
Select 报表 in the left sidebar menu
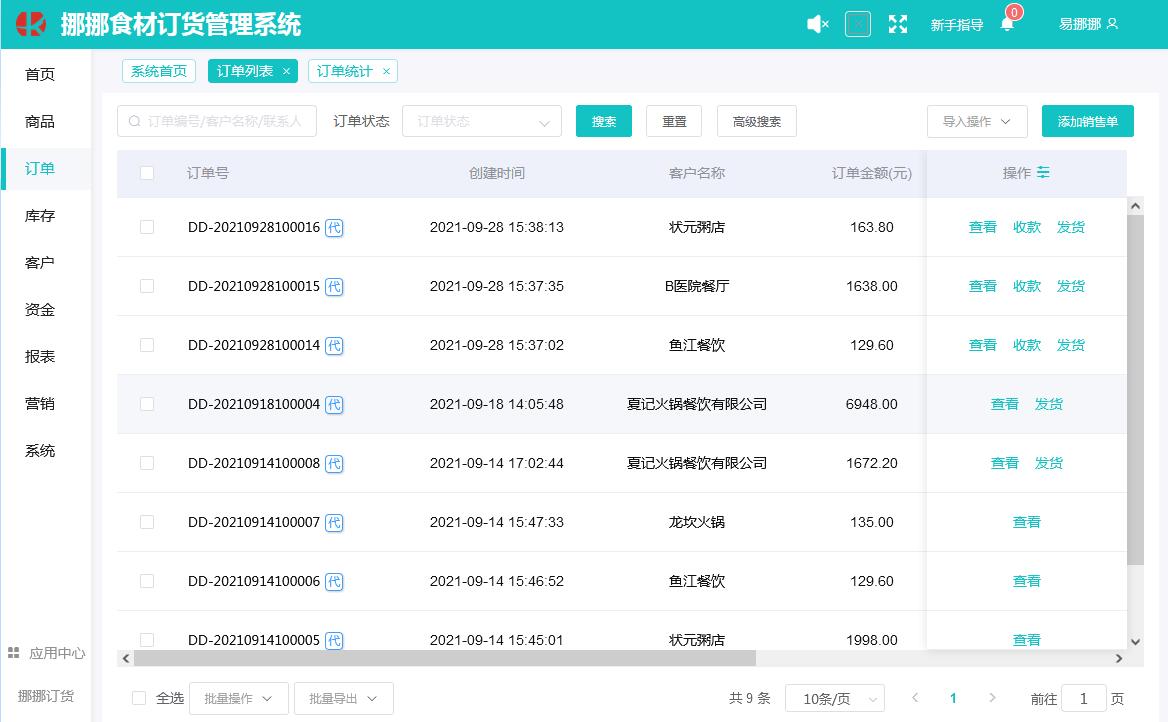38,356
